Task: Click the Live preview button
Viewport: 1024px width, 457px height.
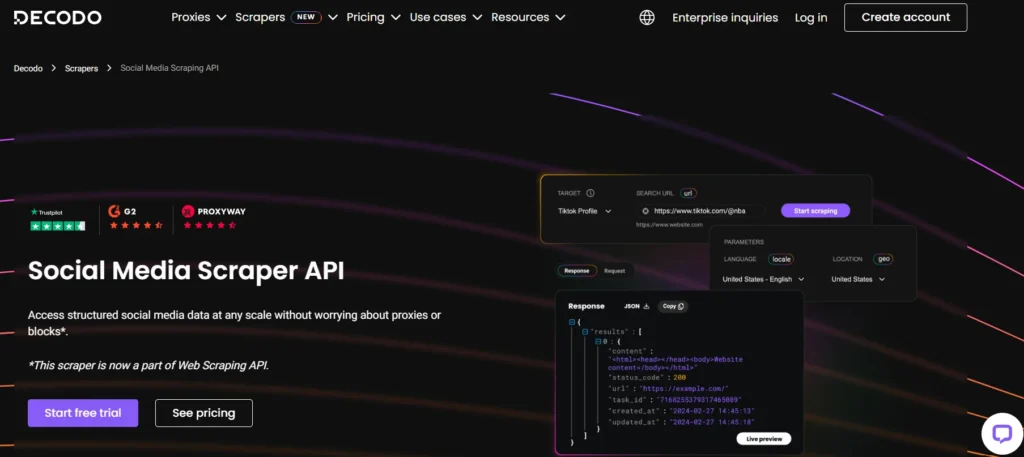Action: (x=763, y=439)
